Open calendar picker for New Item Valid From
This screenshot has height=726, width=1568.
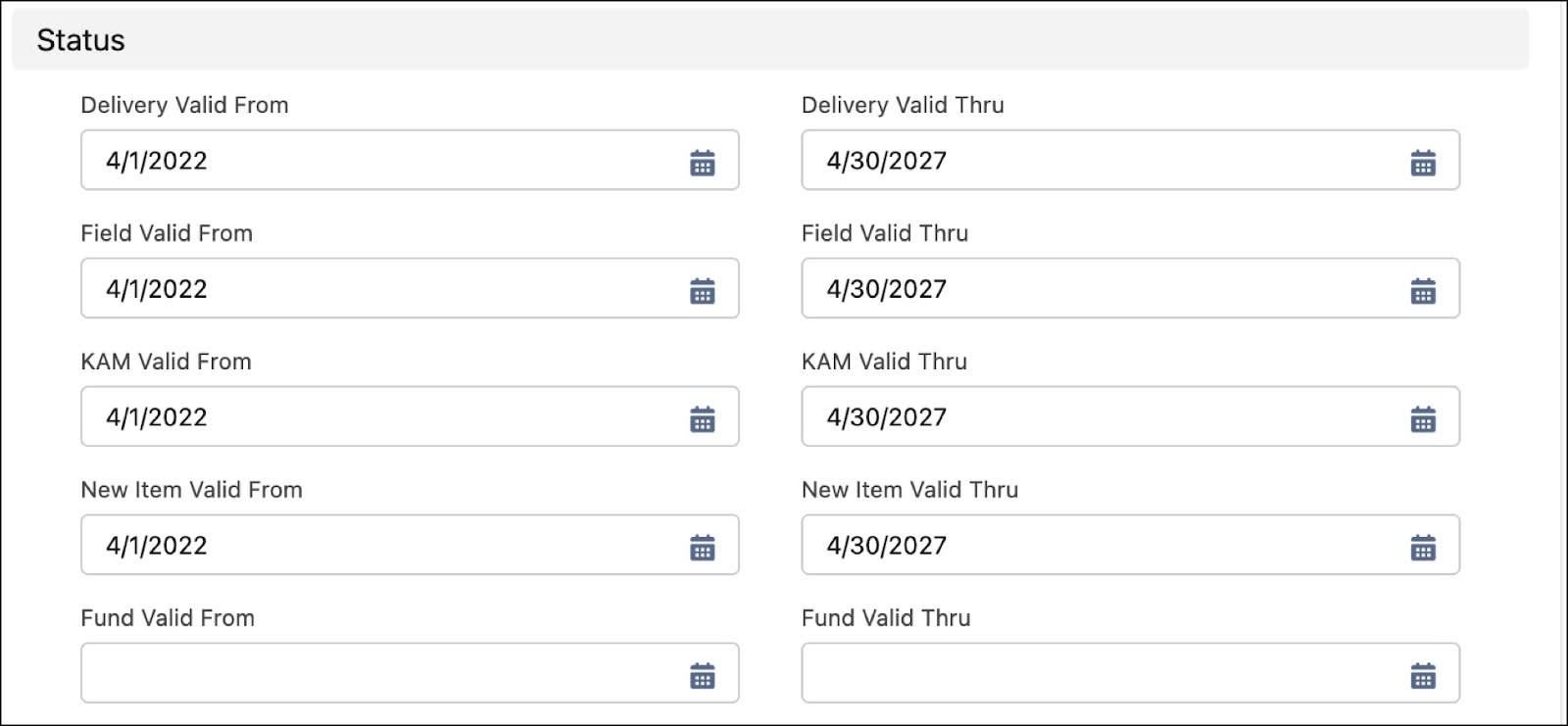[x=702, y=547]
